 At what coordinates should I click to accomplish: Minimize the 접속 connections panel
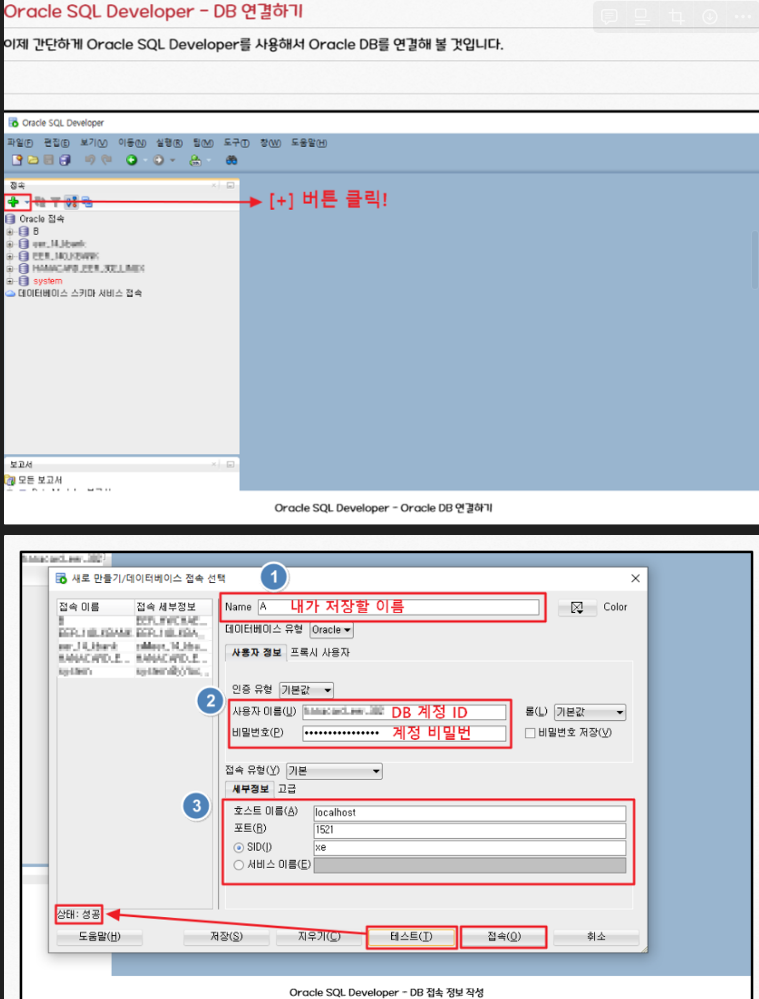230,185
